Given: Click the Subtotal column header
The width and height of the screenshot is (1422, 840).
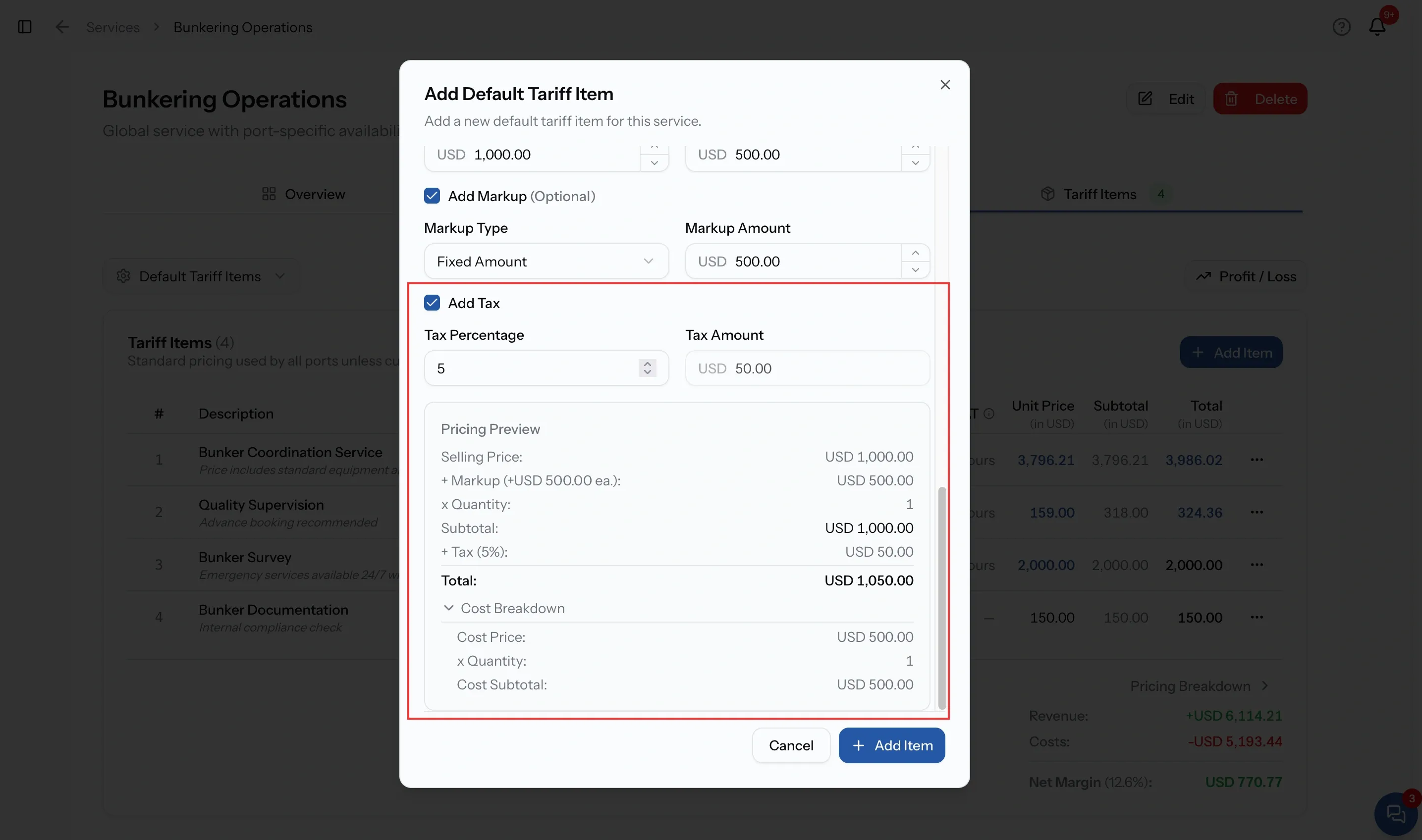Looking at the screenshot, I should point(1121,414).
